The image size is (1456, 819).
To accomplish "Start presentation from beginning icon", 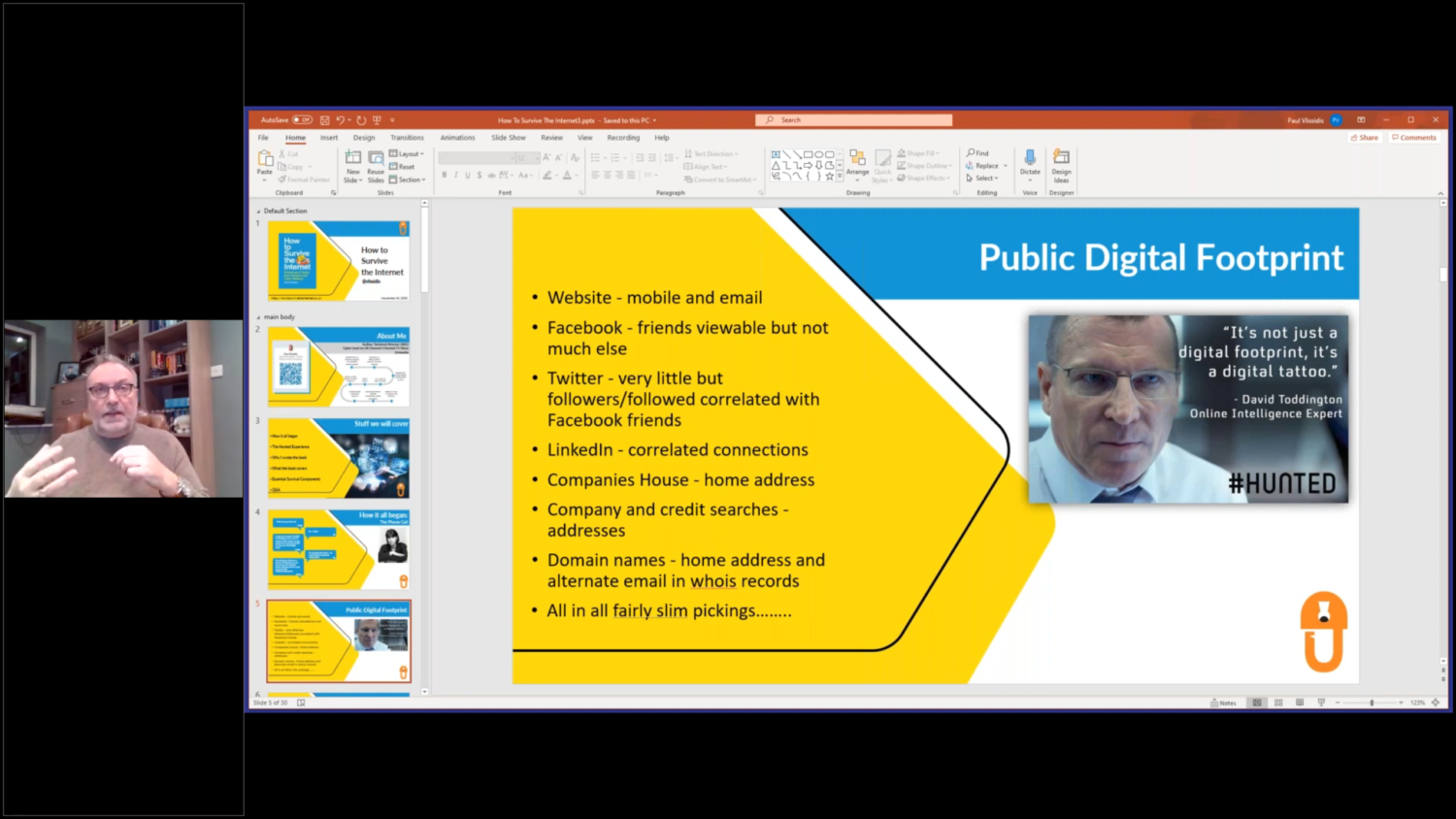I will [377, 120].
